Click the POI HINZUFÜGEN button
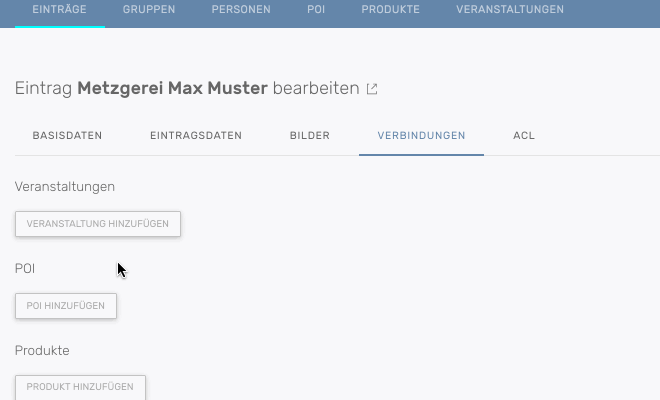The height and width of the screenshot is (400, 660). point(66,305)
